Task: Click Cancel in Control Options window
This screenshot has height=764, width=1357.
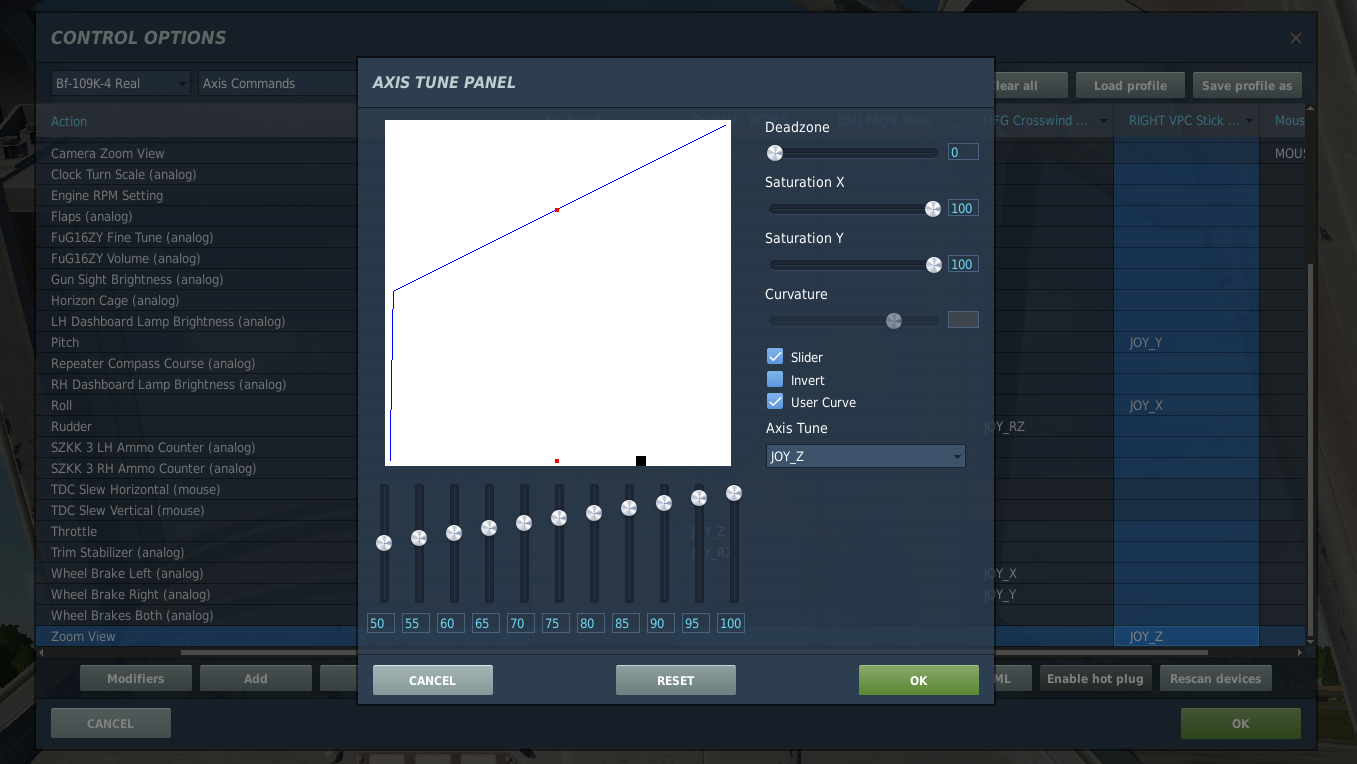Action: pos(111,723)
